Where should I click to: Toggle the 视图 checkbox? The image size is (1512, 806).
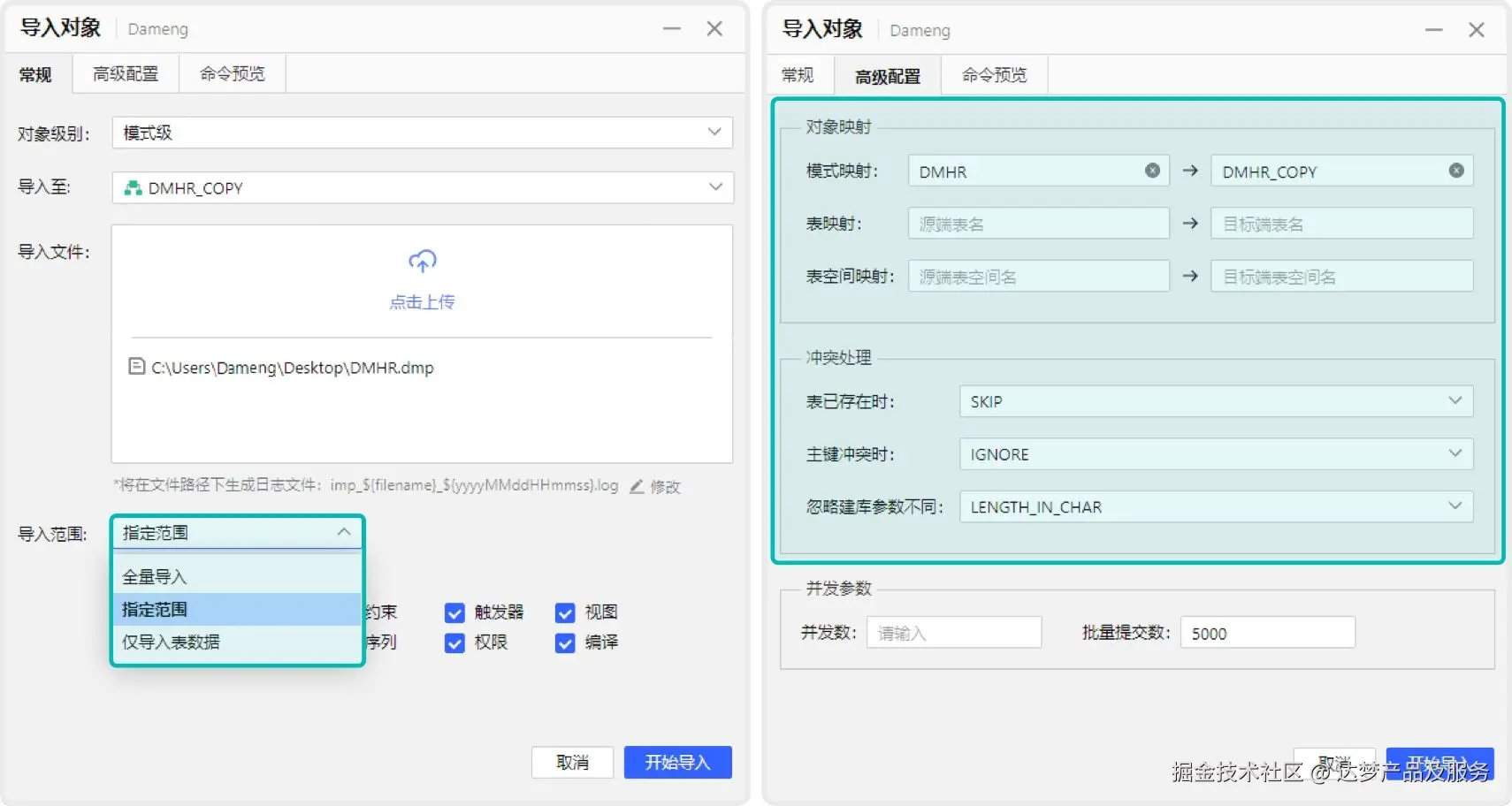565,612
